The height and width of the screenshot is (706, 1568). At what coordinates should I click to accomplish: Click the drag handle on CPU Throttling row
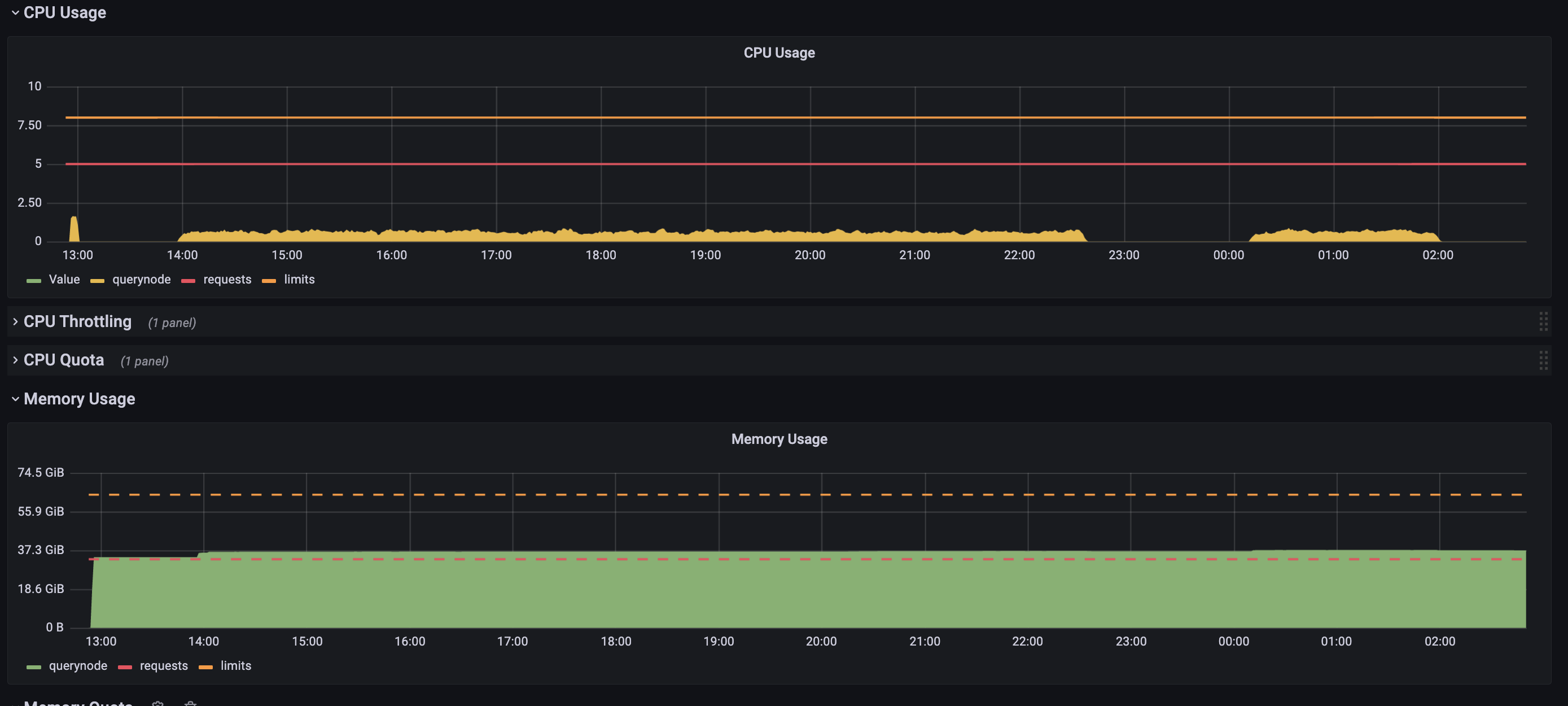1544,321
